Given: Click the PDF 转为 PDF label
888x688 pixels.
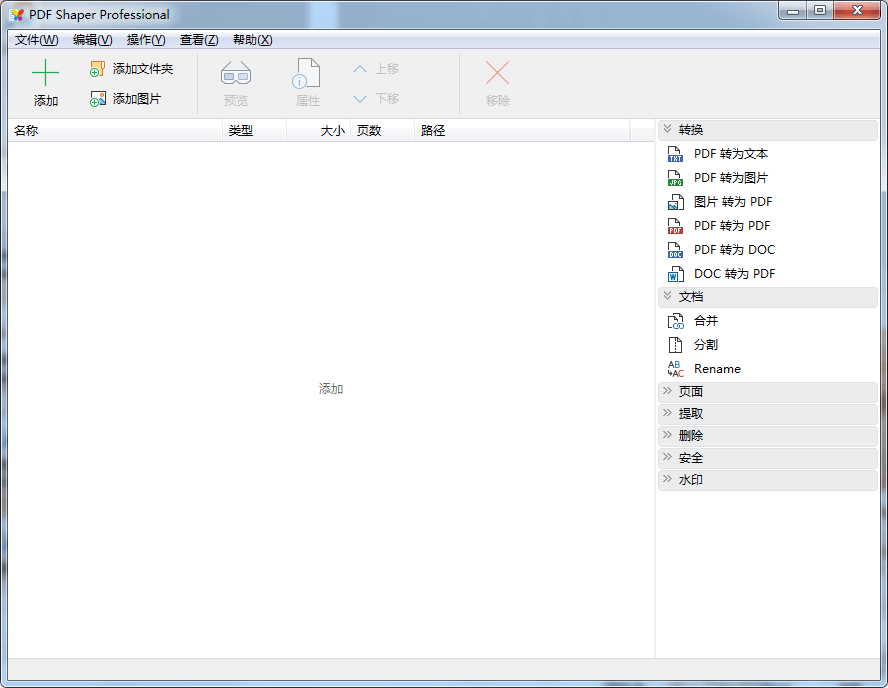Looking at the screenshot, I should [x=732, y=226].
